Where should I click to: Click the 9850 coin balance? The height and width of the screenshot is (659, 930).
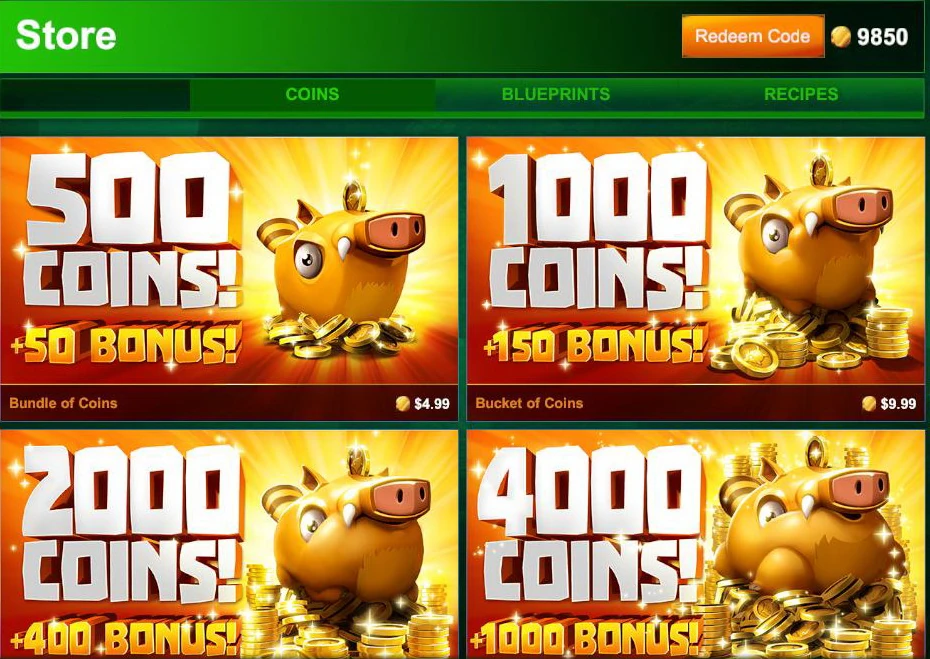click(x=882, y=37)
